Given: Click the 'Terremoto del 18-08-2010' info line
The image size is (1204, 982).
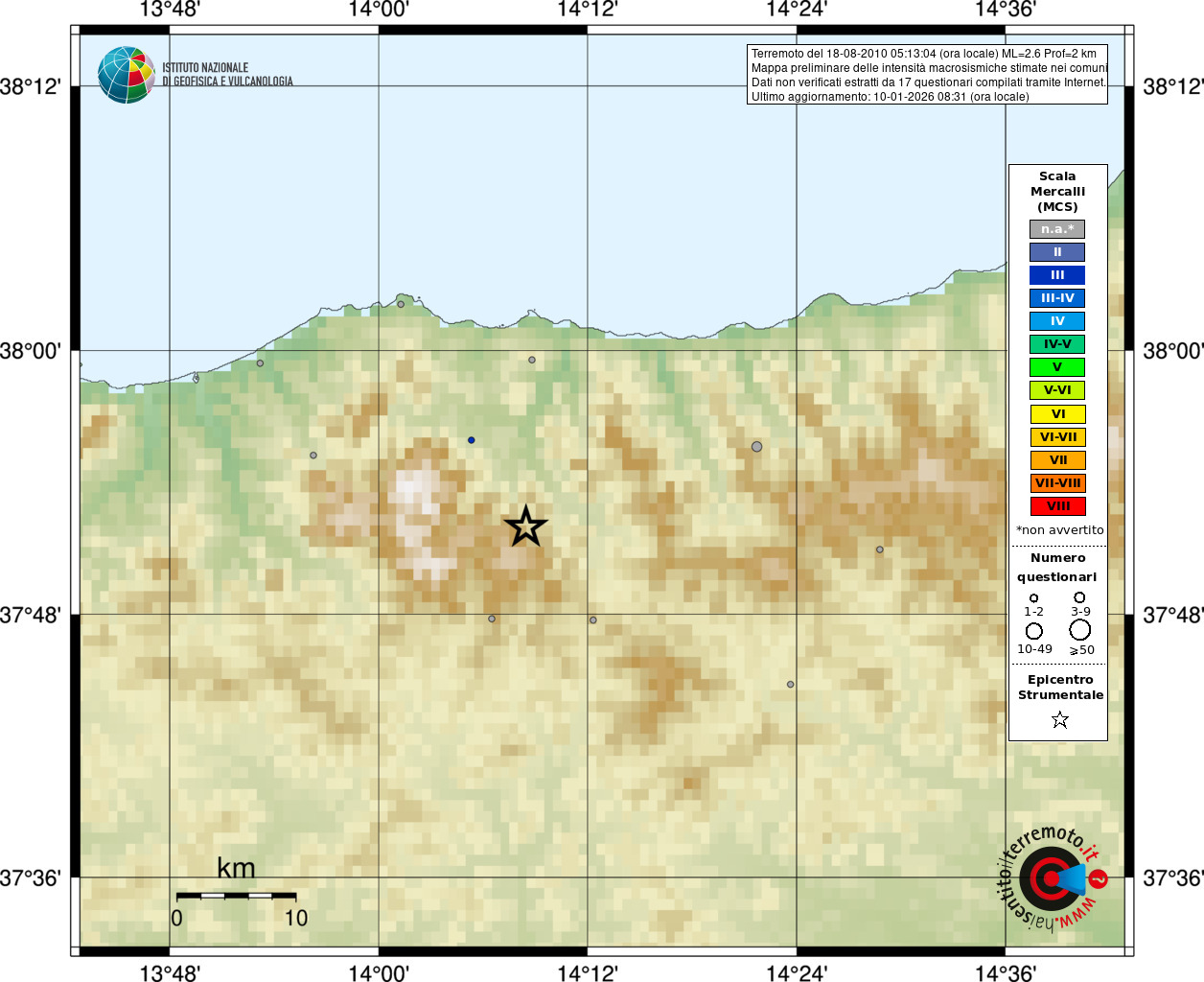Looking at the screenshot, I should tap(924, 54).
